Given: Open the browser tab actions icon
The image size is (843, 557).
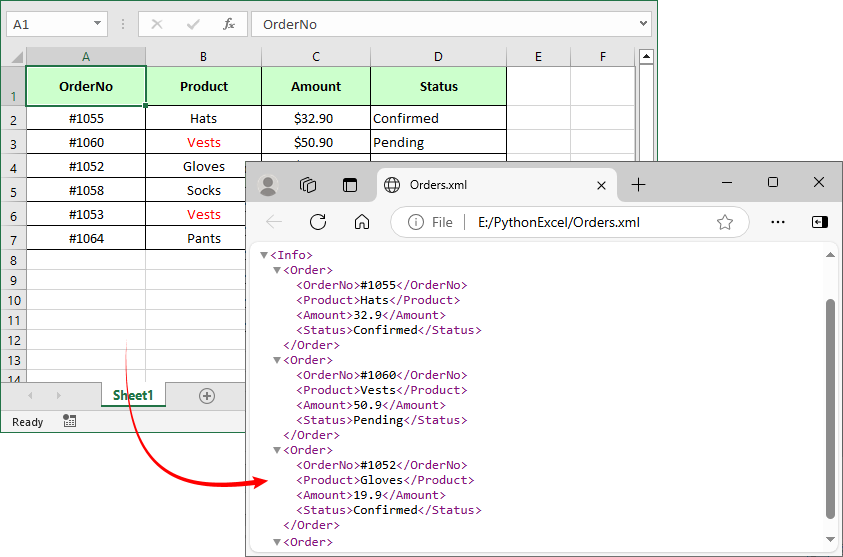Looking at the screenshot, I should (350, 185).
